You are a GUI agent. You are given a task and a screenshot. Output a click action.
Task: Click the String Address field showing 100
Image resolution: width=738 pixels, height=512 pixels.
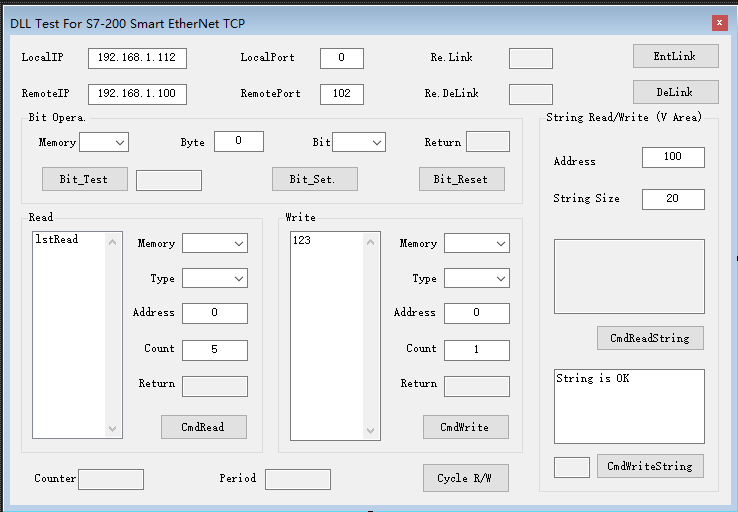tap(674, 157)
